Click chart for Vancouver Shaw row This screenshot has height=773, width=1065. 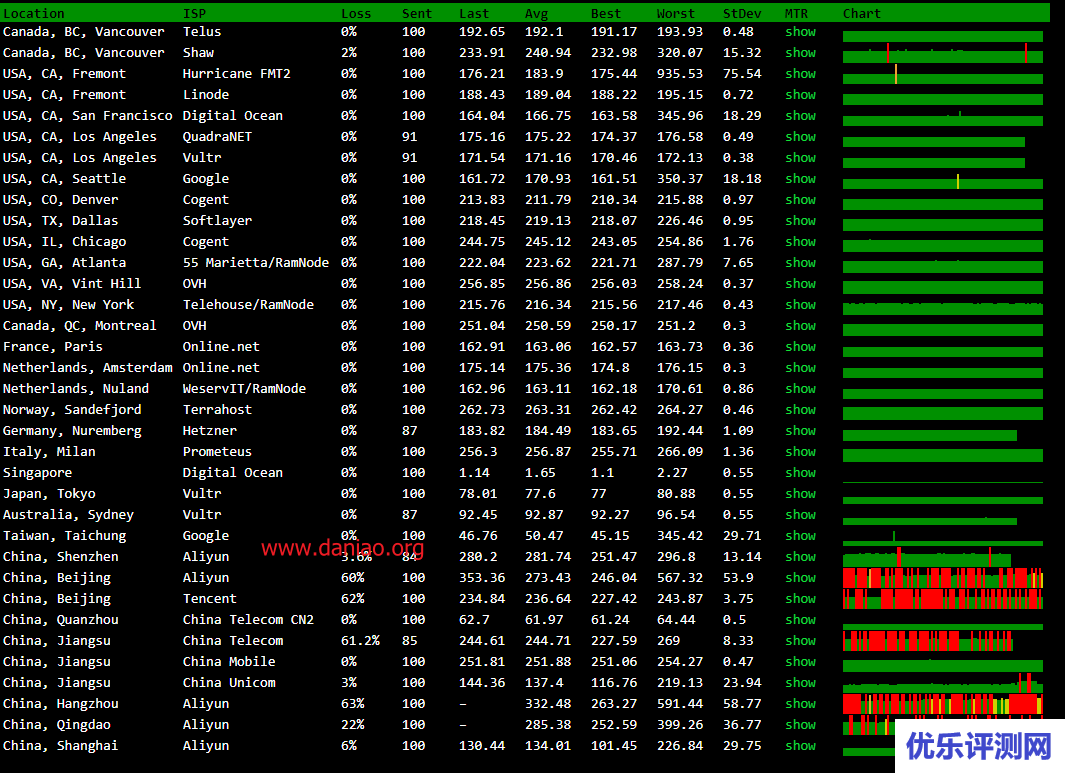click(x=942, y=53)
